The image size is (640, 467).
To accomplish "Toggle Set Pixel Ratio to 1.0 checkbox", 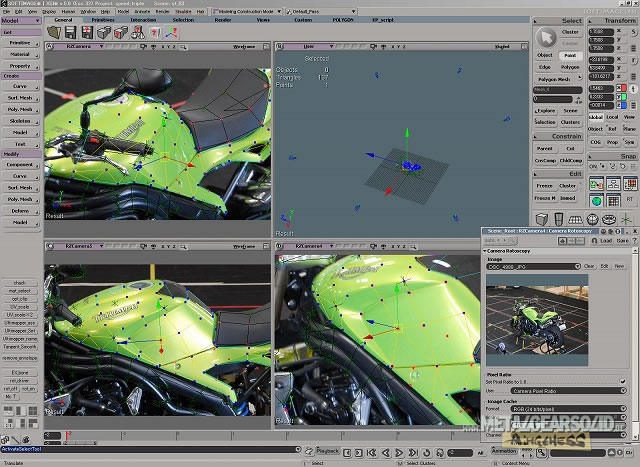I will (622, 380).
